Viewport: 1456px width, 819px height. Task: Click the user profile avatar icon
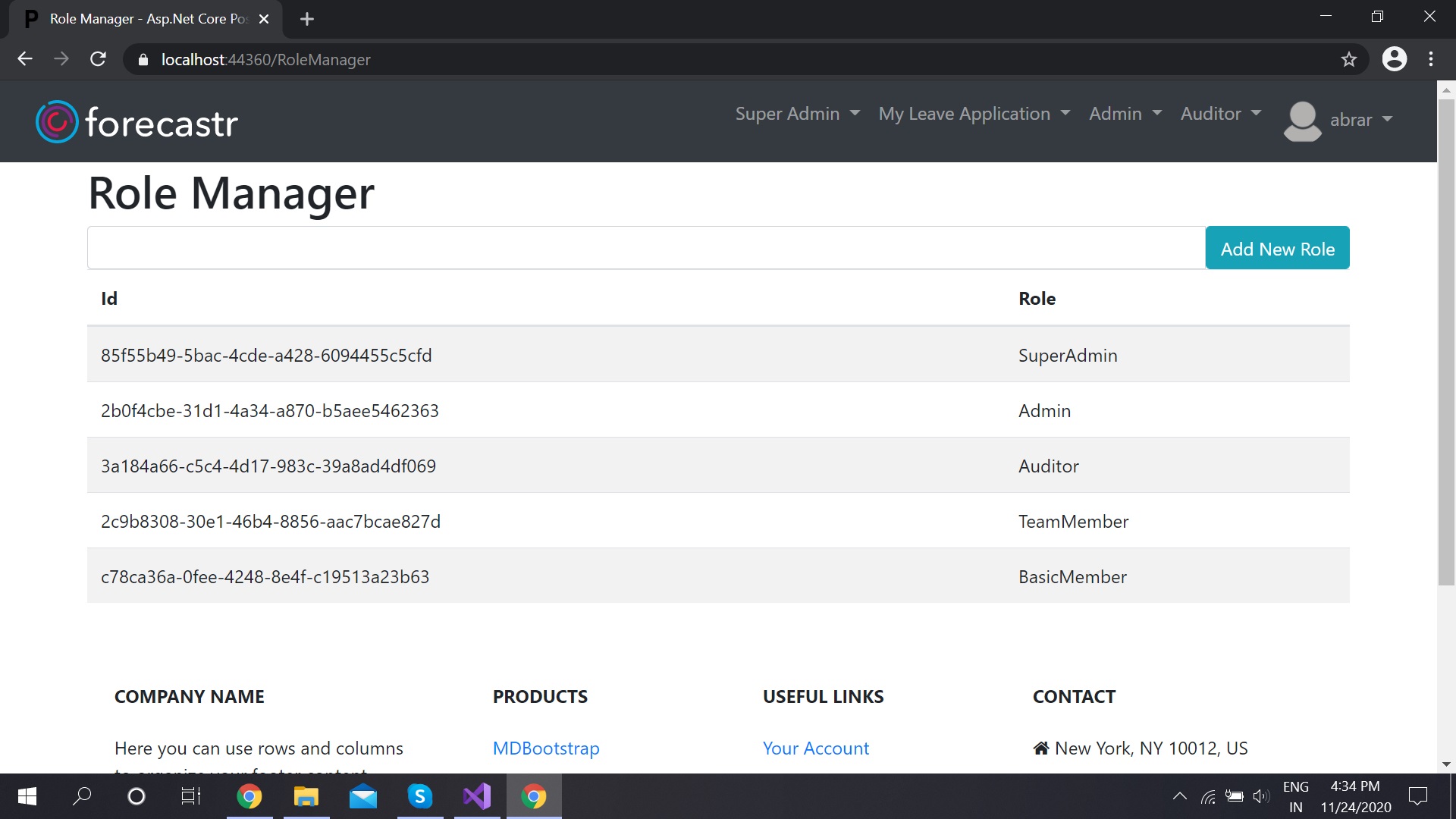point(1303,120)
